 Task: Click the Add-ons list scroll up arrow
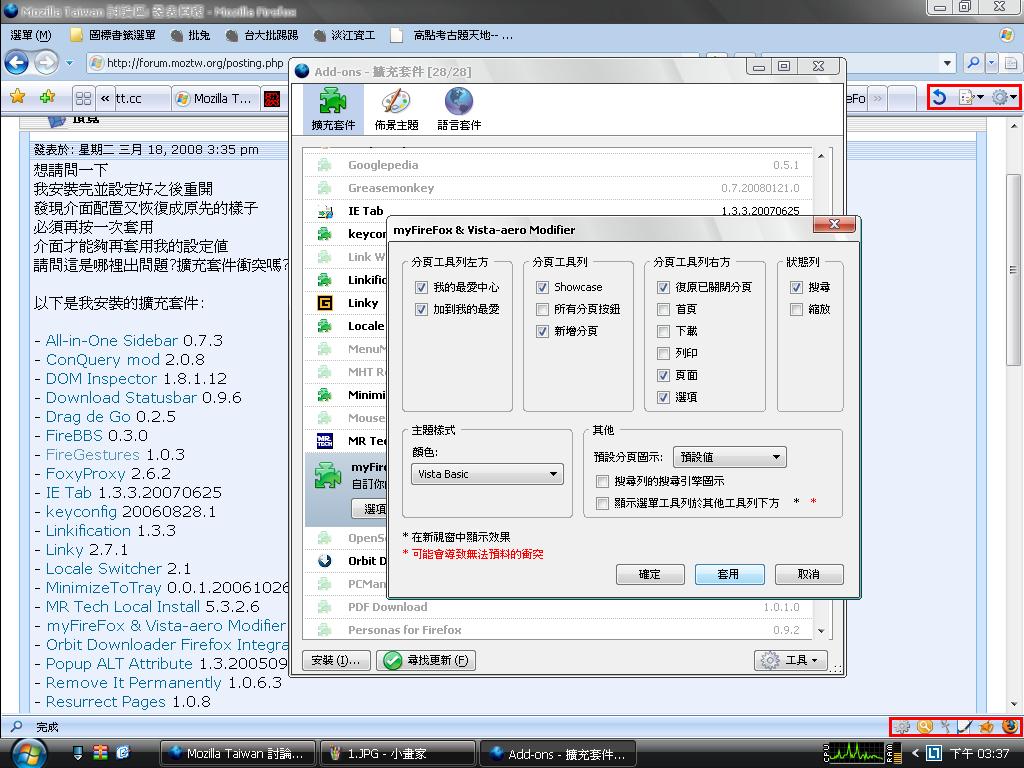coord(821,156)
